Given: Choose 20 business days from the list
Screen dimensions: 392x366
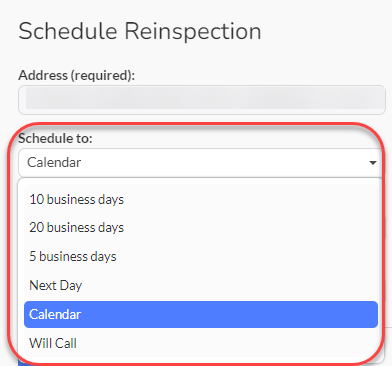Looking at the screenshot, I should coord(201,228).
